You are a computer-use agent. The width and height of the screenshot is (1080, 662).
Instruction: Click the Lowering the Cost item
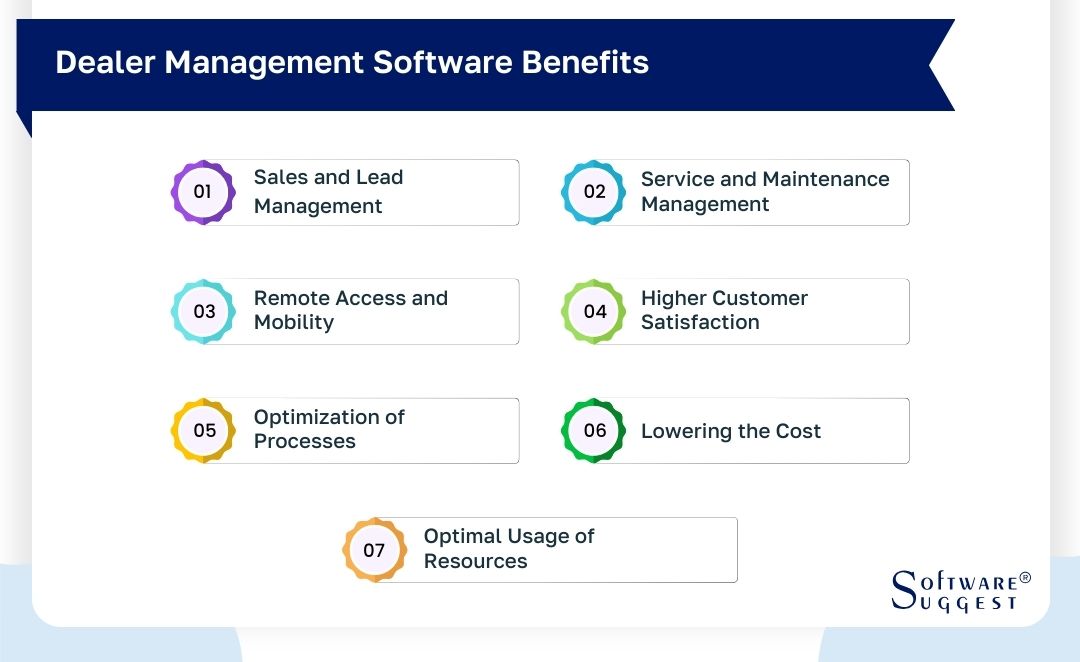click(x=735, y=430)
